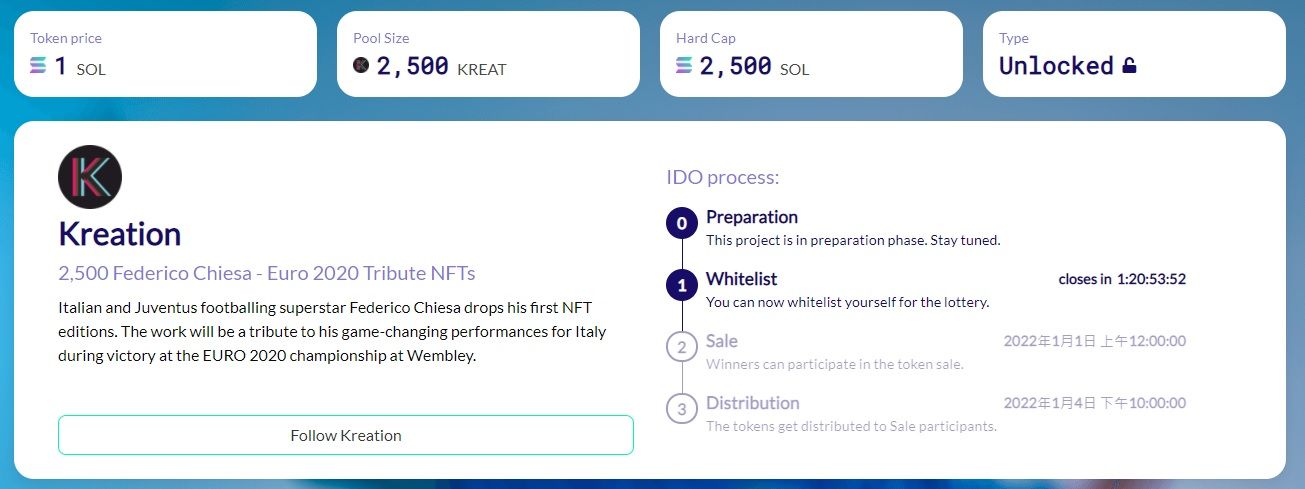Open the Distribution step label

pyautogui.click(x=753, y=403)
